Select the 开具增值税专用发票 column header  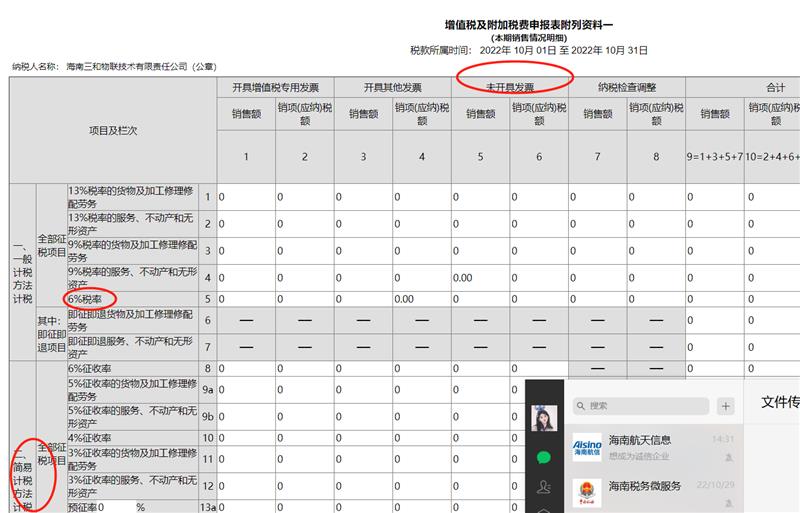click(275, 88)
